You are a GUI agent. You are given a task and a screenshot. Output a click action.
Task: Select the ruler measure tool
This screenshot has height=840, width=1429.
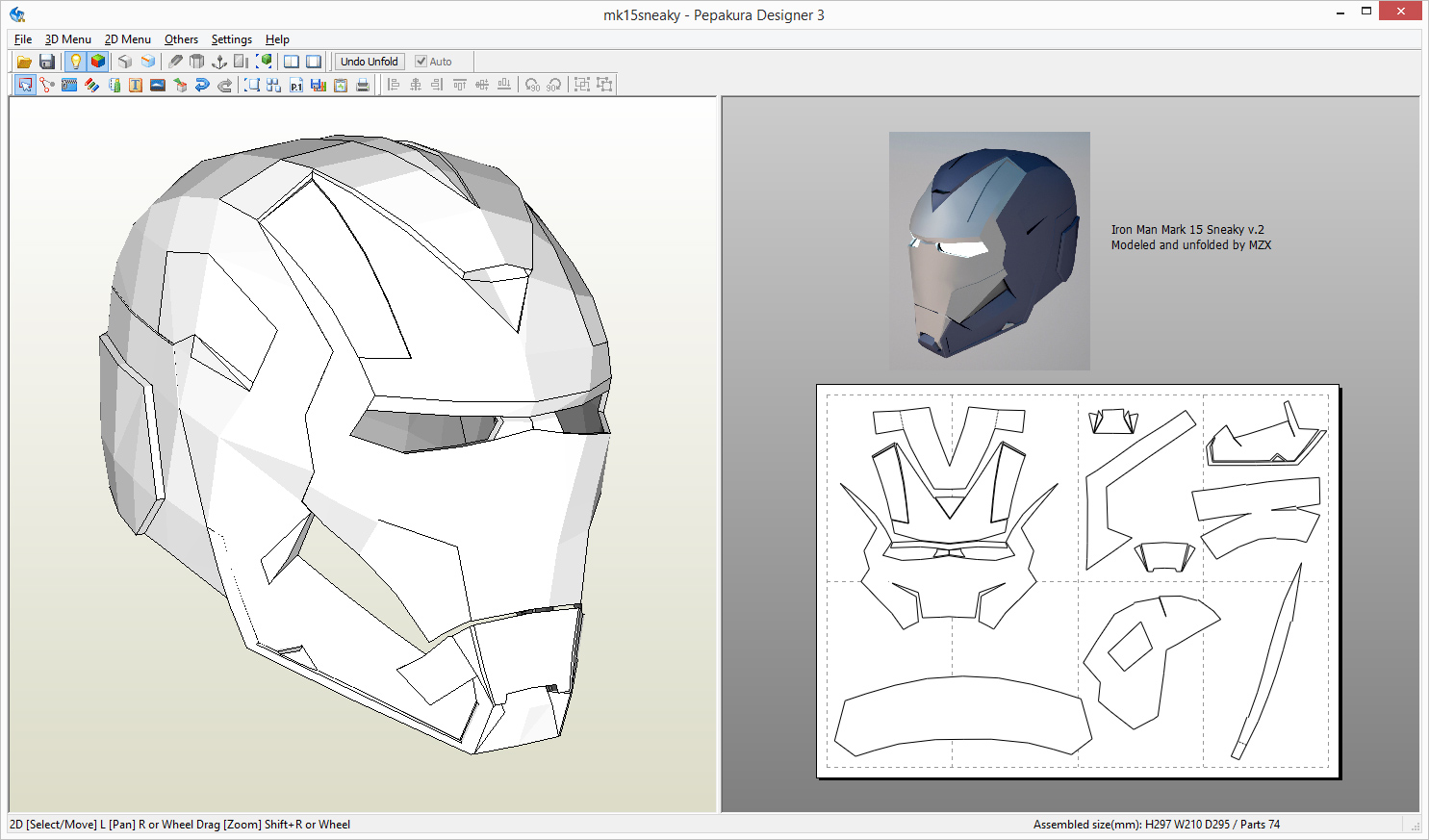click(x=114, y=85)
